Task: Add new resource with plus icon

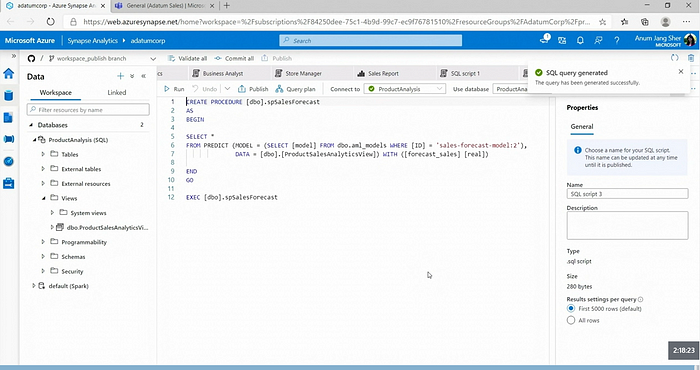Action: [120, 76]
